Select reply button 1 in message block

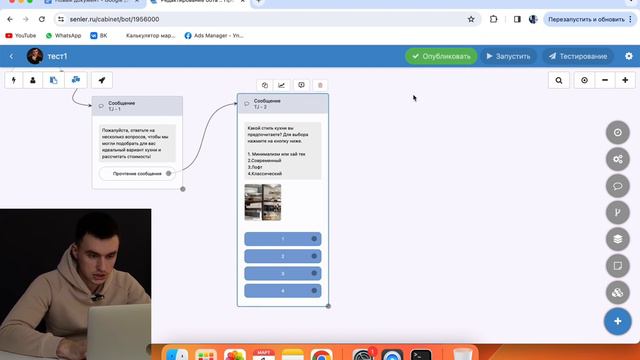(282, 239)
